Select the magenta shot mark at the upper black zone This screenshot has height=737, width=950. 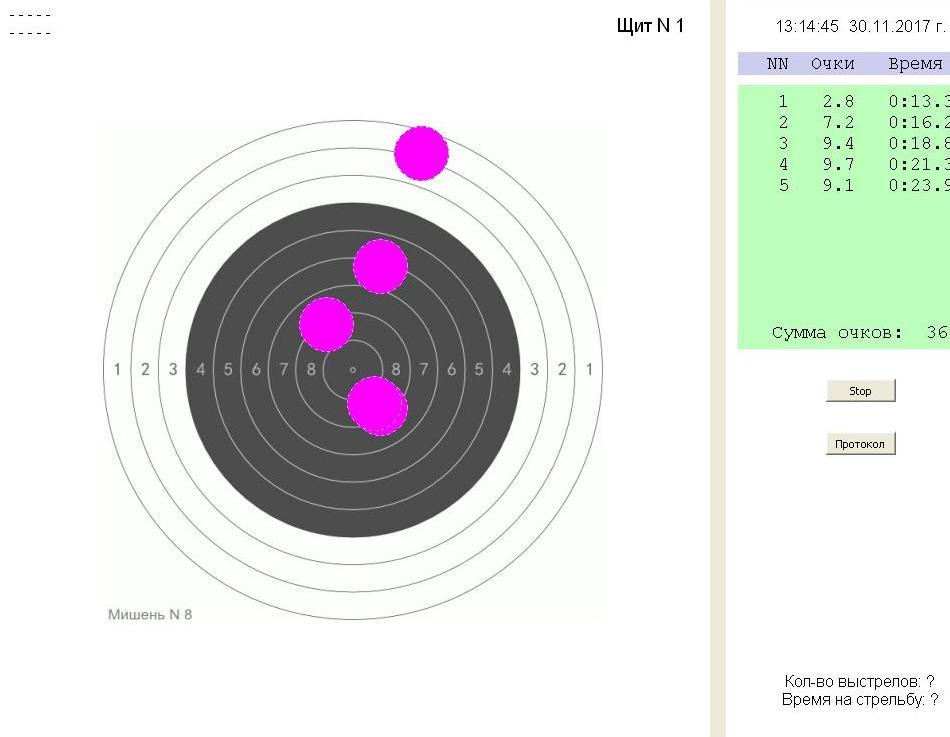380,266
